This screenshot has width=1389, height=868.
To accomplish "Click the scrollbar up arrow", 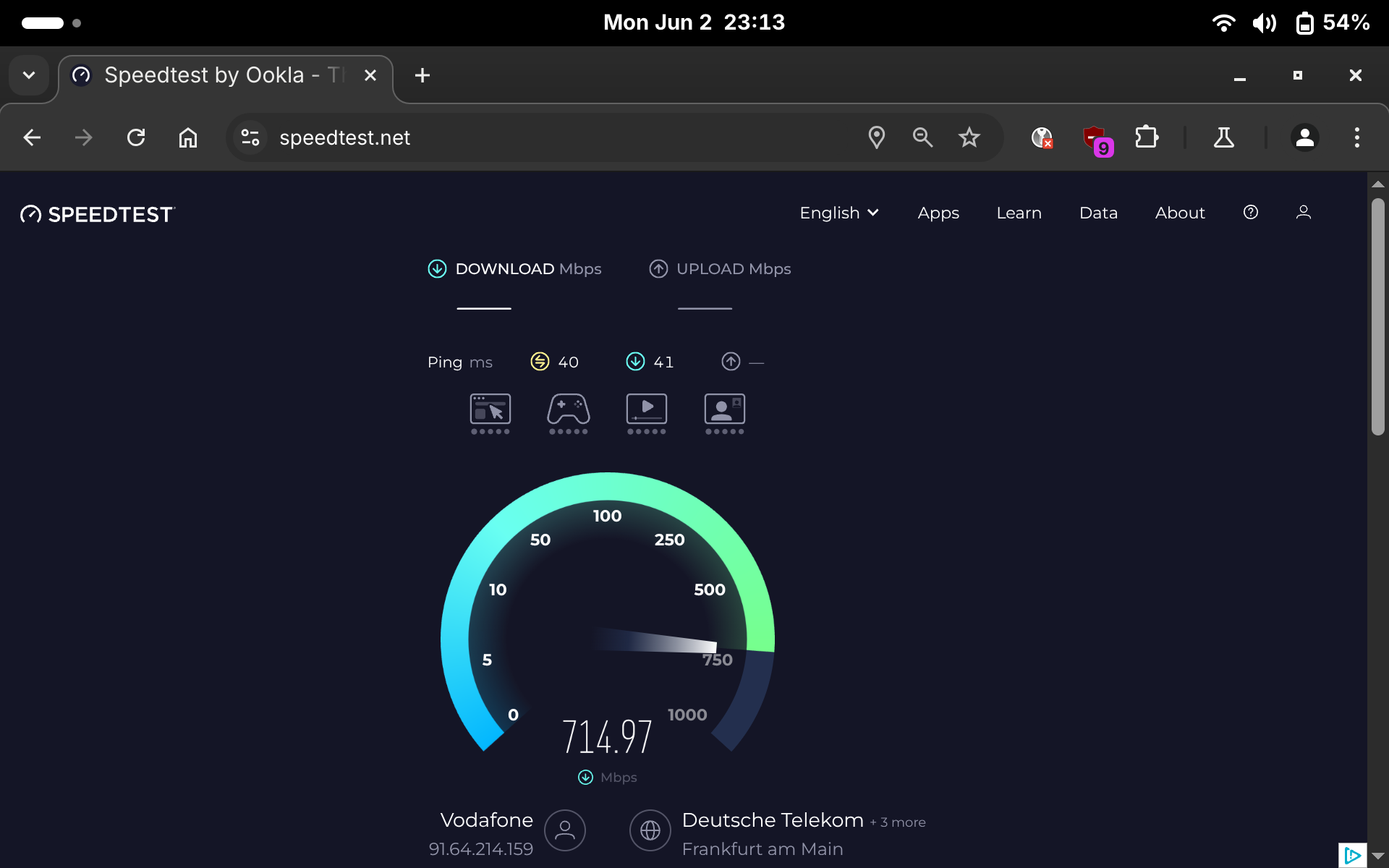I will point(1378,184).
